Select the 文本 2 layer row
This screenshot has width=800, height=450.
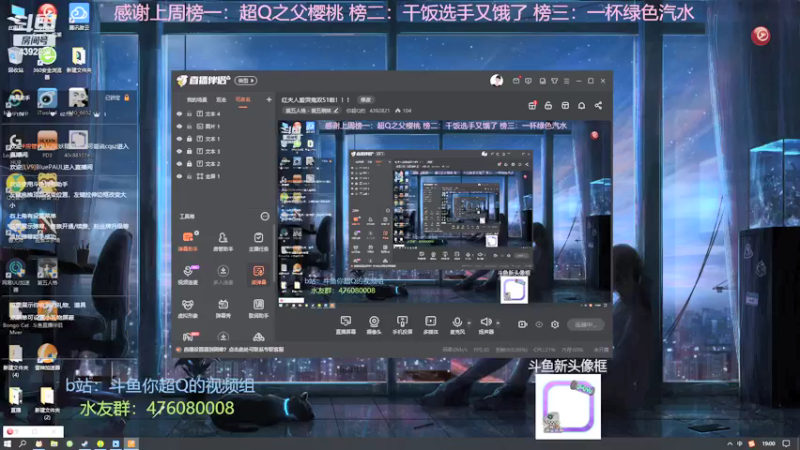(224, 164)
